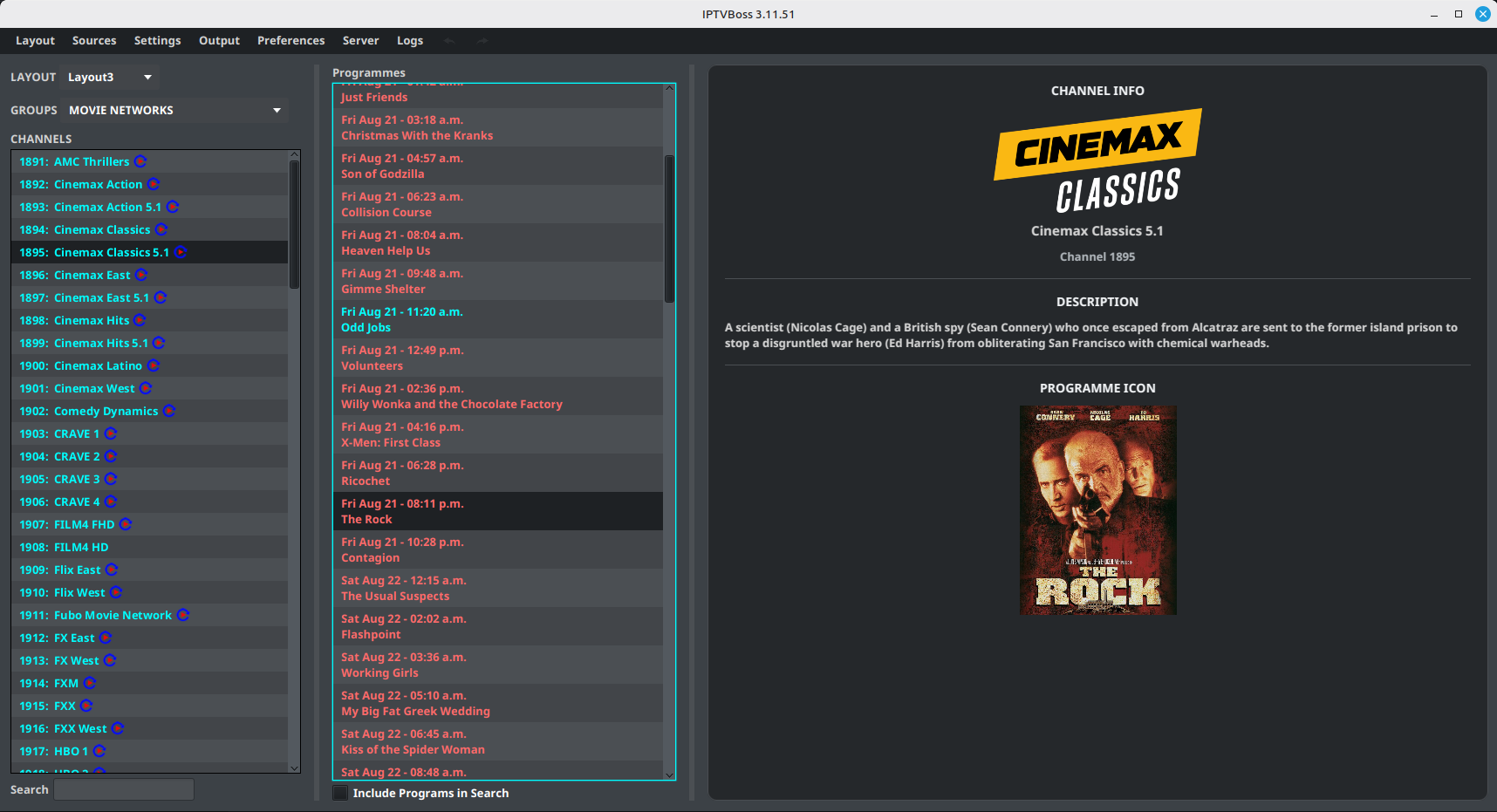The height and width of the screenshot is (812, 1497).
Task: Enable Include Programs in Search checkbox
Action: (x=340, y=793)
